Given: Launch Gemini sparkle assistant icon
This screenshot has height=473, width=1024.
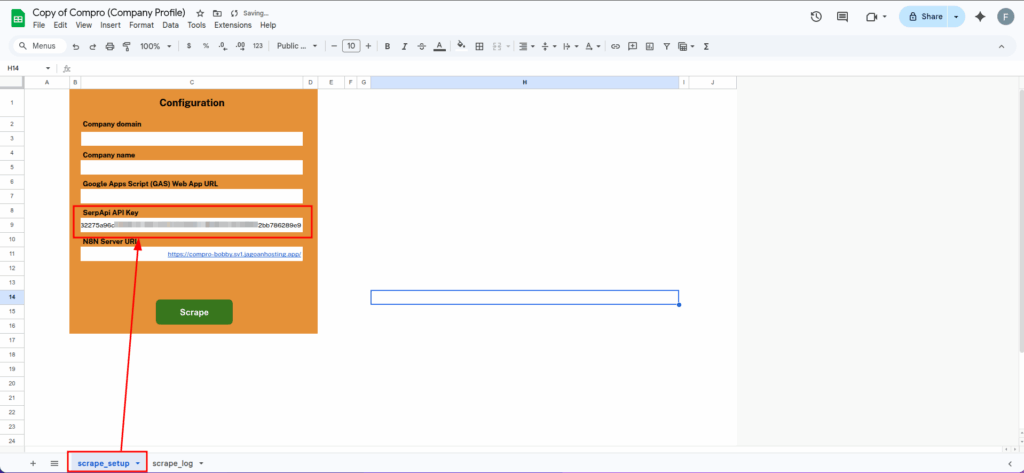Looking at the screenshot, I should 980,17.
